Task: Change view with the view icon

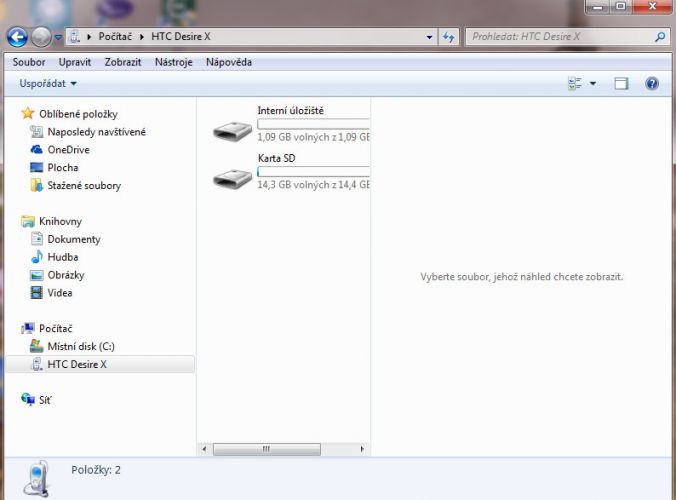Action: pyautogui.click(x=575, y=84)
